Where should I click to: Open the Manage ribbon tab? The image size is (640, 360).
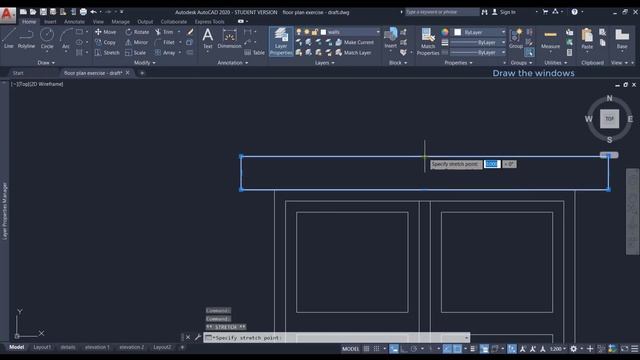coord(120,22)
